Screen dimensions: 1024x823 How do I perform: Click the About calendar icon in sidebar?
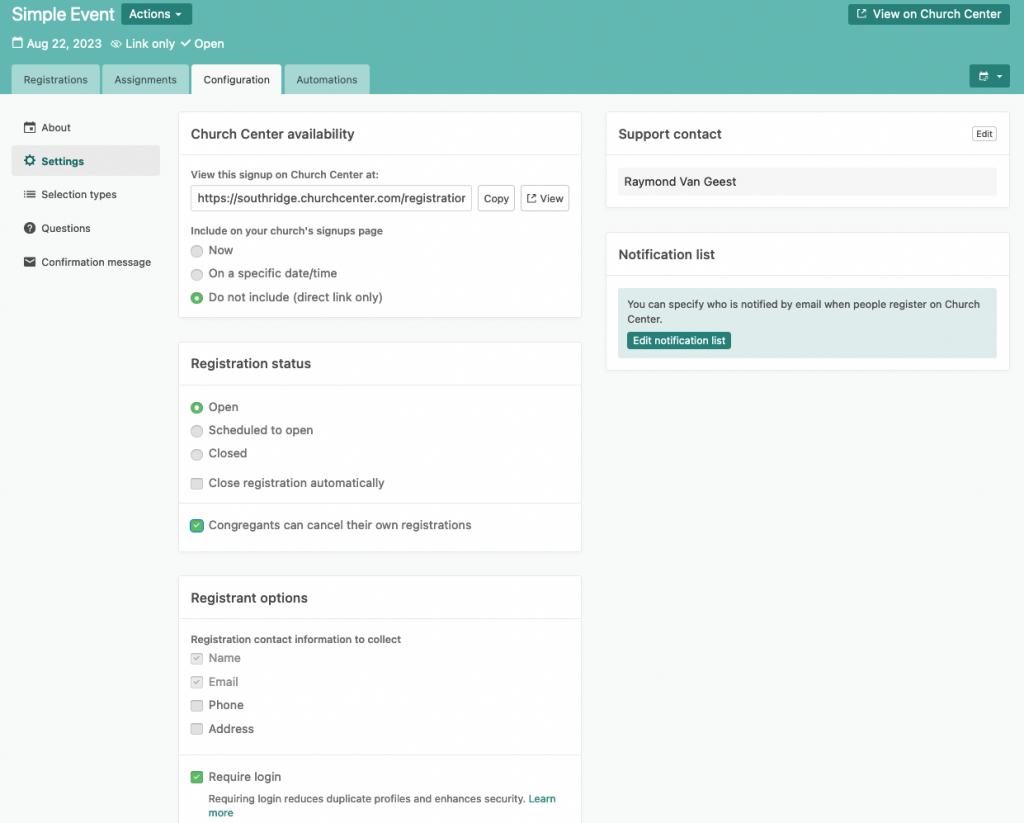click(30, 128)
